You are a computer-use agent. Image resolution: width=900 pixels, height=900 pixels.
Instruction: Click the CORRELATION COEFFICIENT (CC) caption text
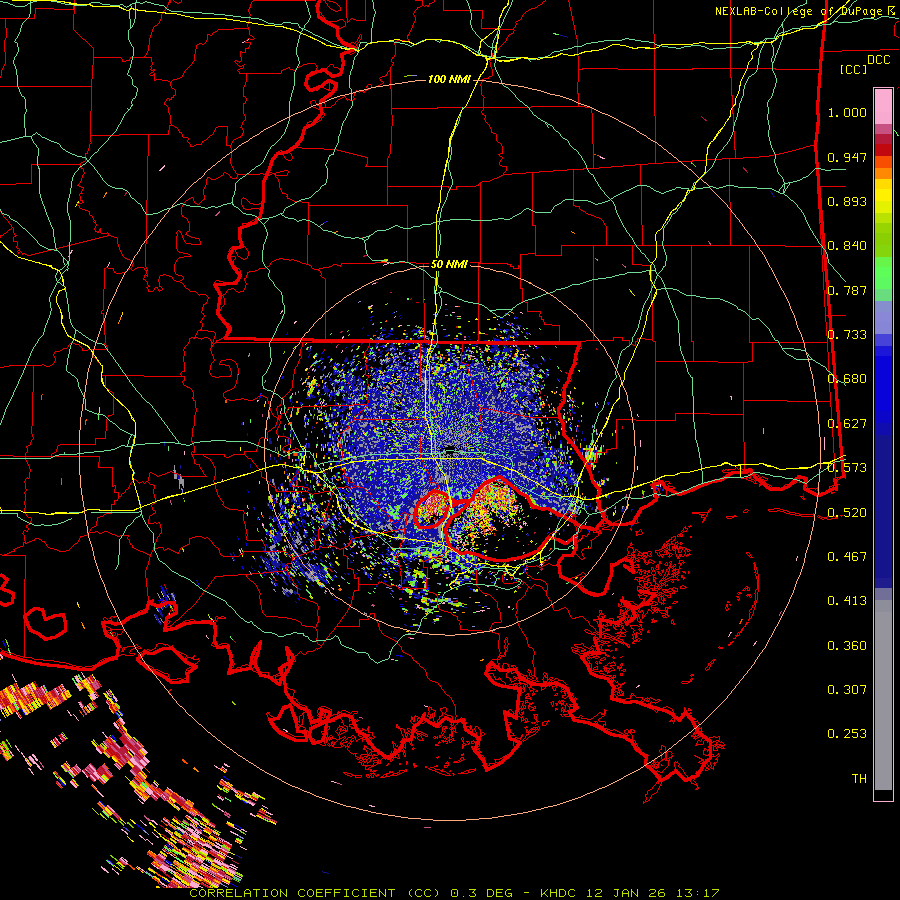[x=315, y=893]
